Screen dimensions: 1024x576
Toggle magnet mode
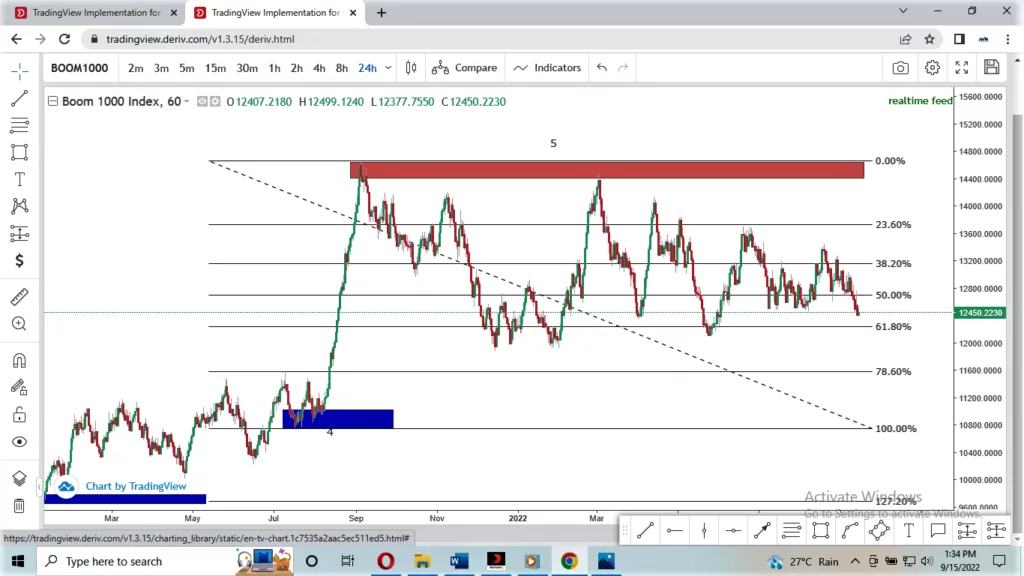20,360
